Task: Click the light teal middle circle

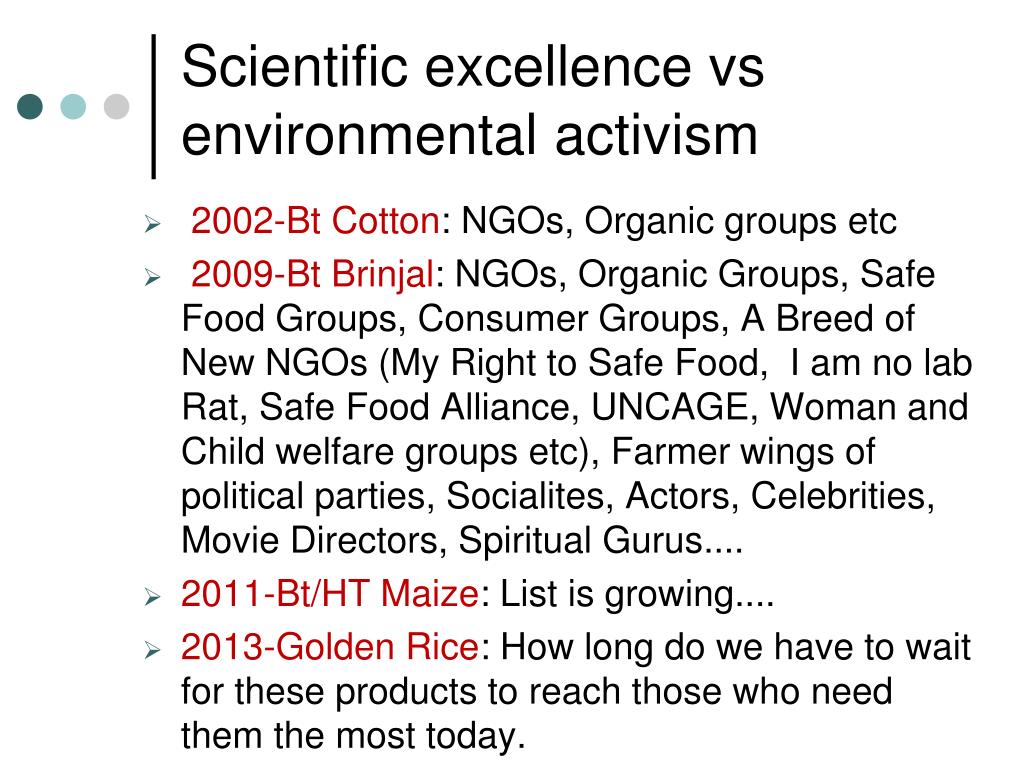Action: 73,106
